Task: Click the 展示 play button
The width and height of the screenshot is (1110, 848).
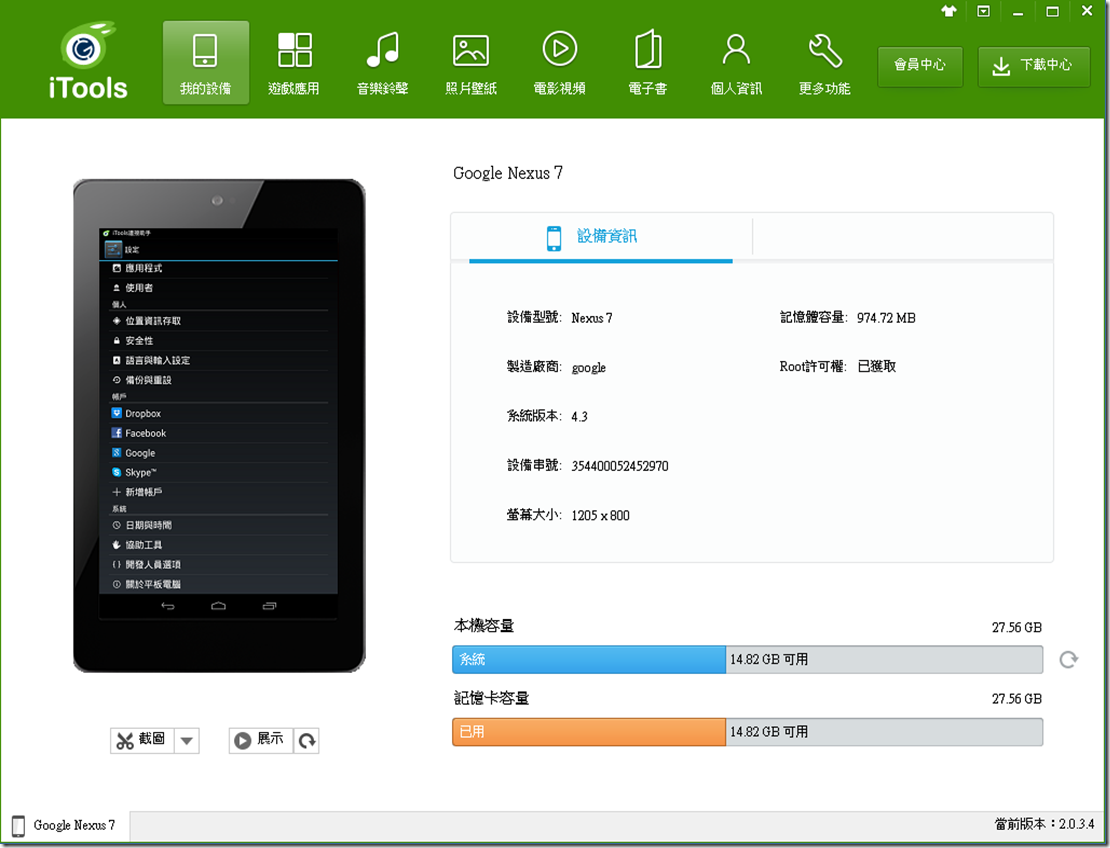Action: 261,740
